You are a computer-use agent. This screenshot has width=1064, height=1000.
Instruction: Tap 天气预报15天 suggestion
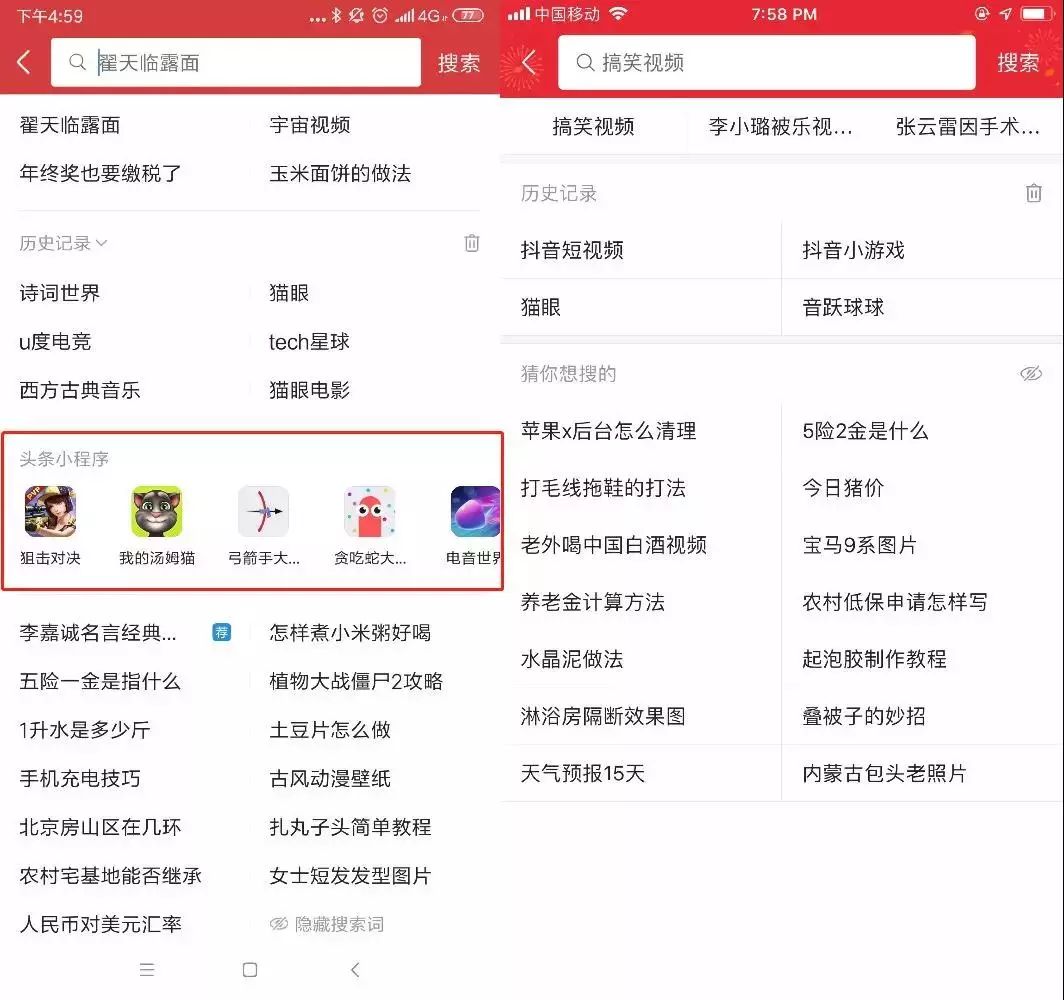tap(582, 773)
